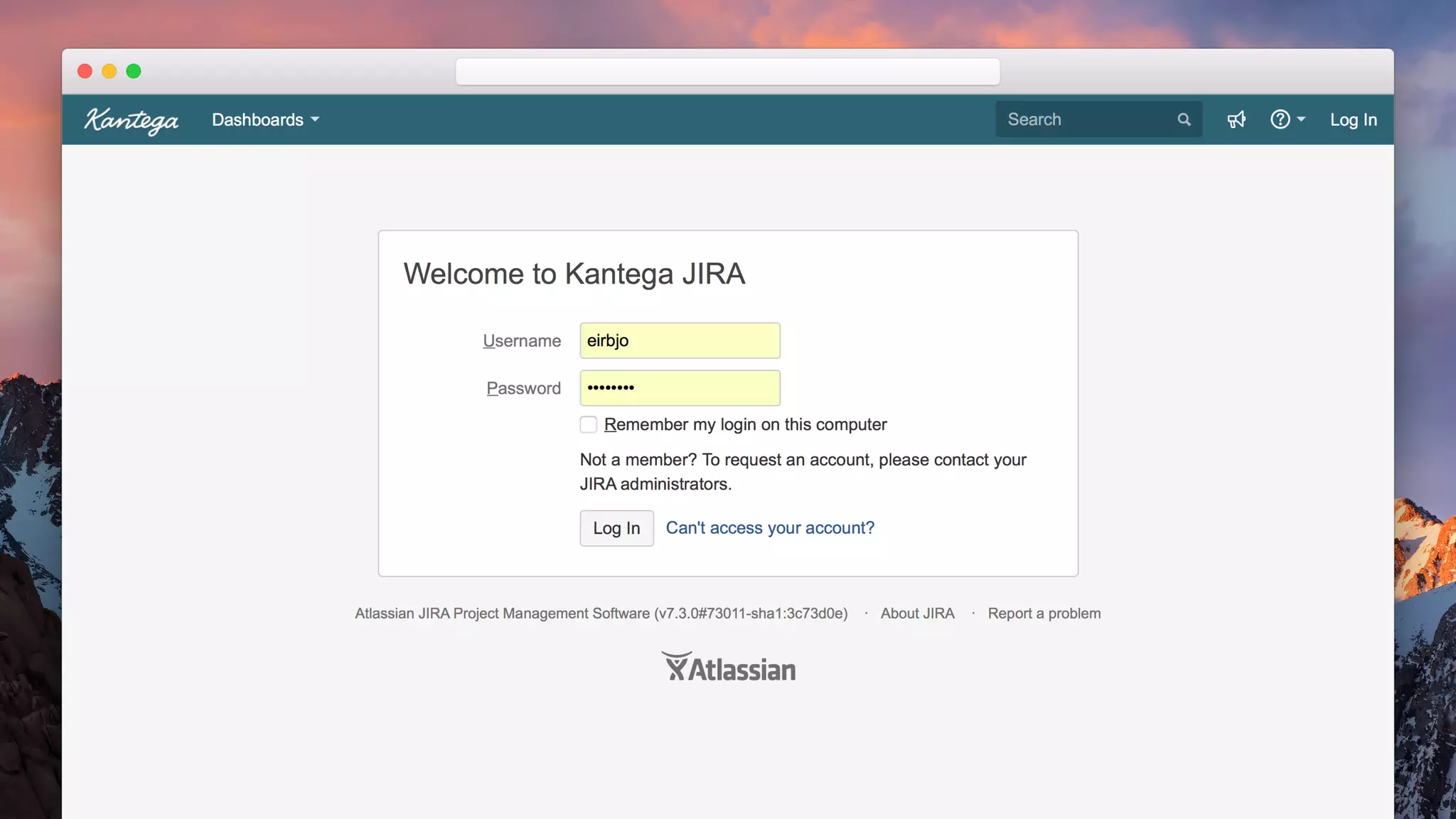Click the Atlassian footer logo

pos(728,668)
